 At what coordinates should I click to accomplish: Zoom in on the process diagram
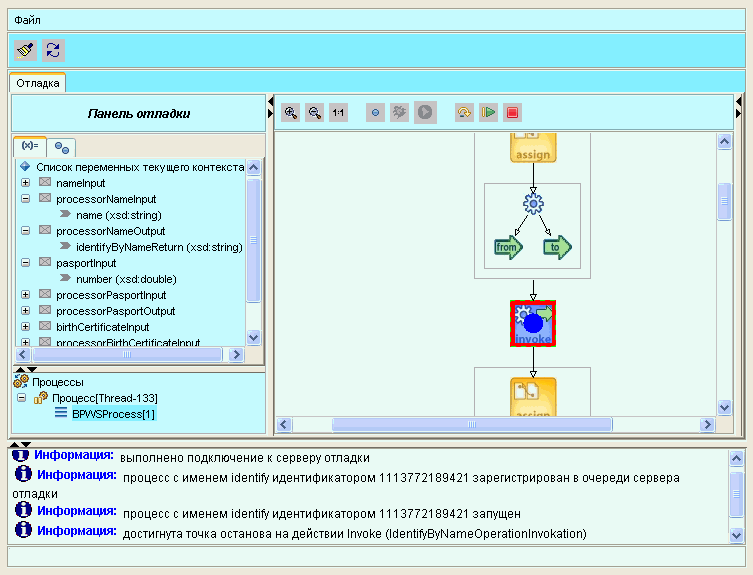pos(290,113)
